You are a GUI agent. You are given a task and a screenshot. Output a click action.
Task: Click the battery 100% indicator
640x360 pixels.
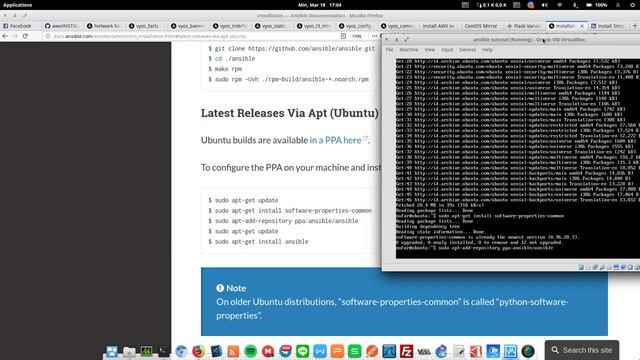pos(597,5)
